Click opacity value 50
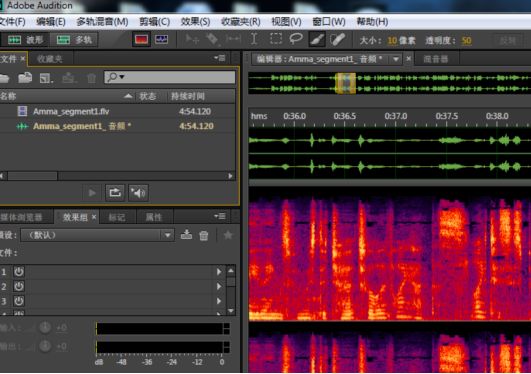The image size is (531, 374). (x=466, y=41)
